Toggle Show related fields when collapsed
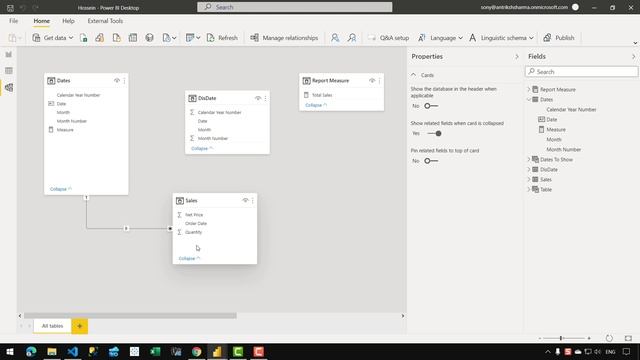 pyautogui.click(x=434, y=133)
